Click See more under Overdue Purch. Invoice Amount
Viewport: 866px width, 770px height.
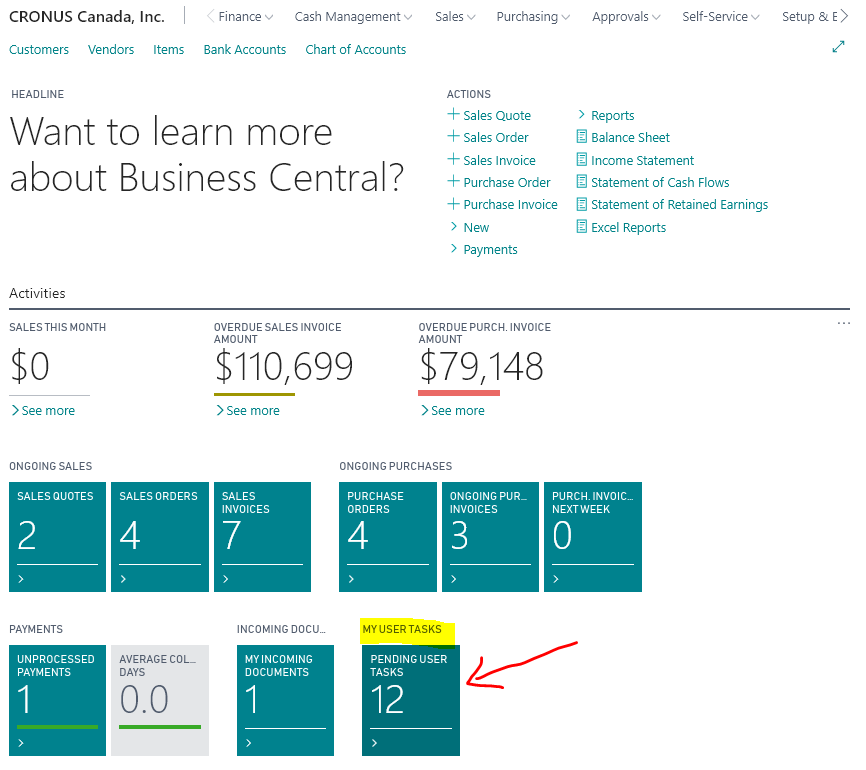pyautogui.click(x=453, y=410)
